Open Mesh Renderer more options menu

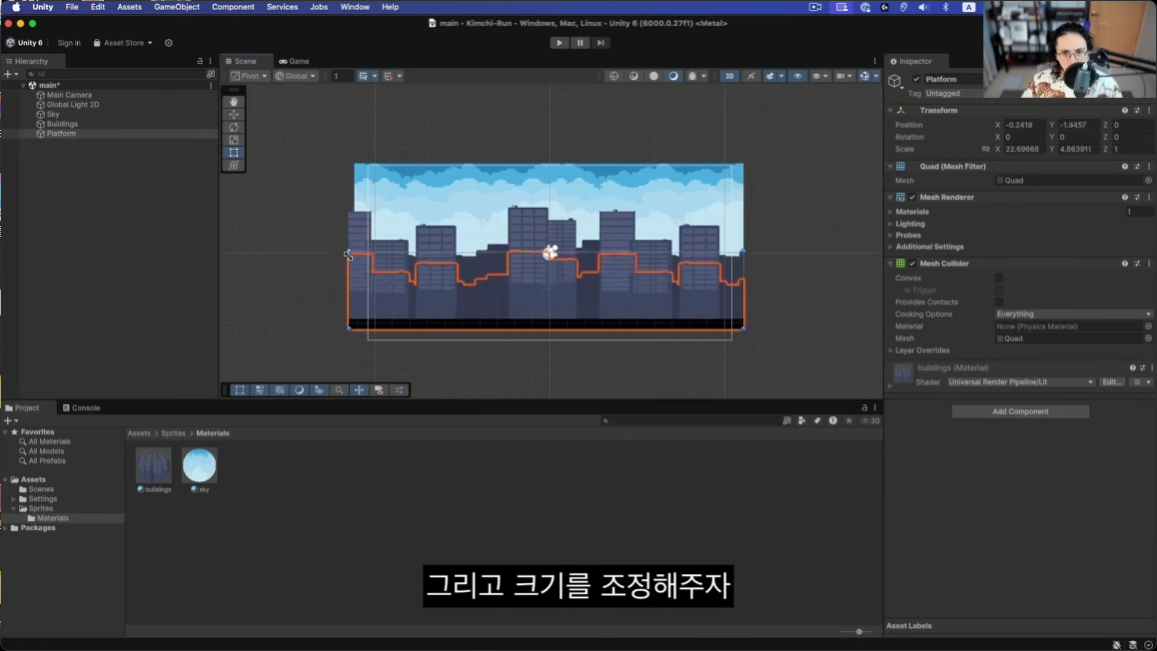[1149, 197]
